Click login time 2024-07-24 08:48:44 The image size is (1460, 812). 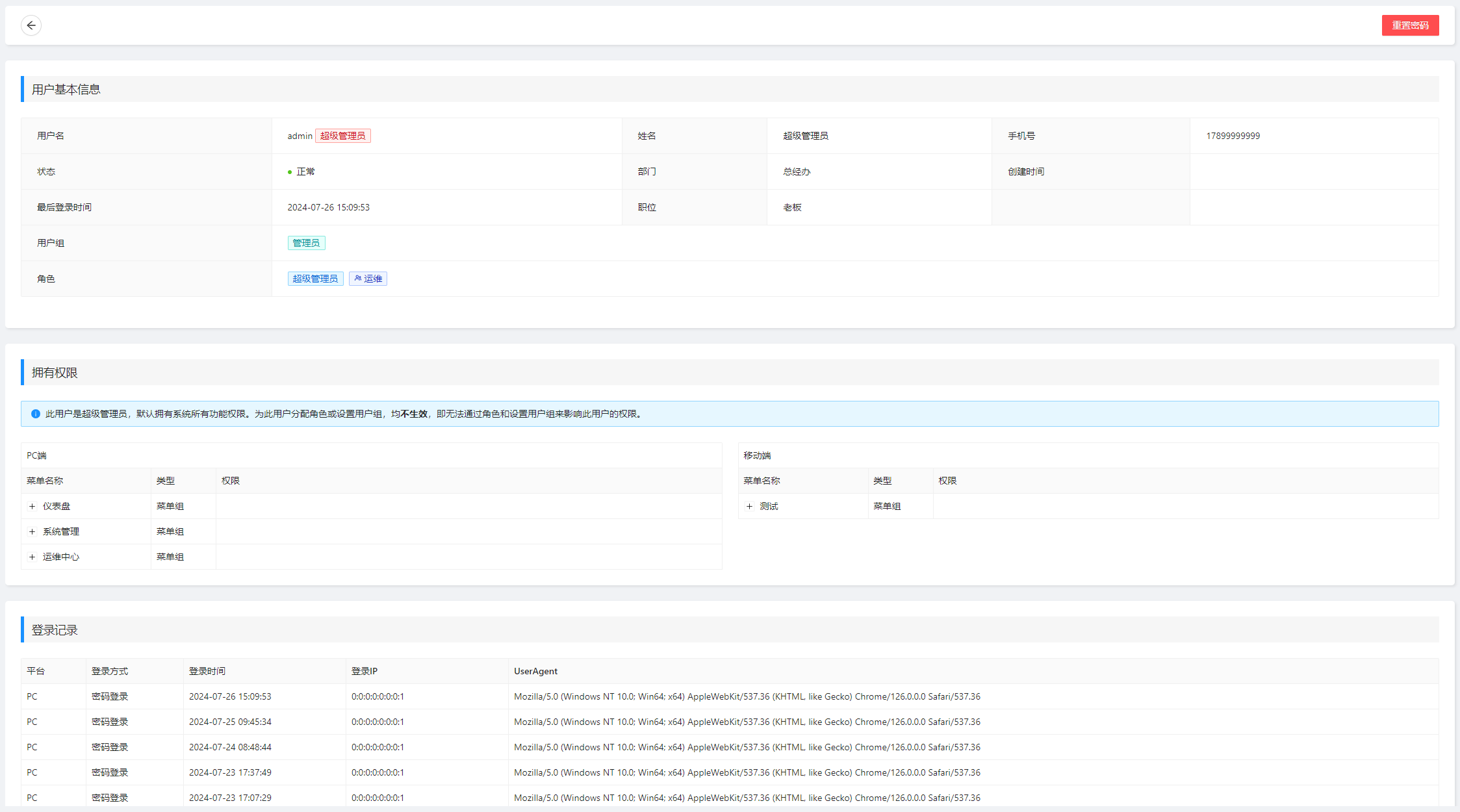coord(230,747)
